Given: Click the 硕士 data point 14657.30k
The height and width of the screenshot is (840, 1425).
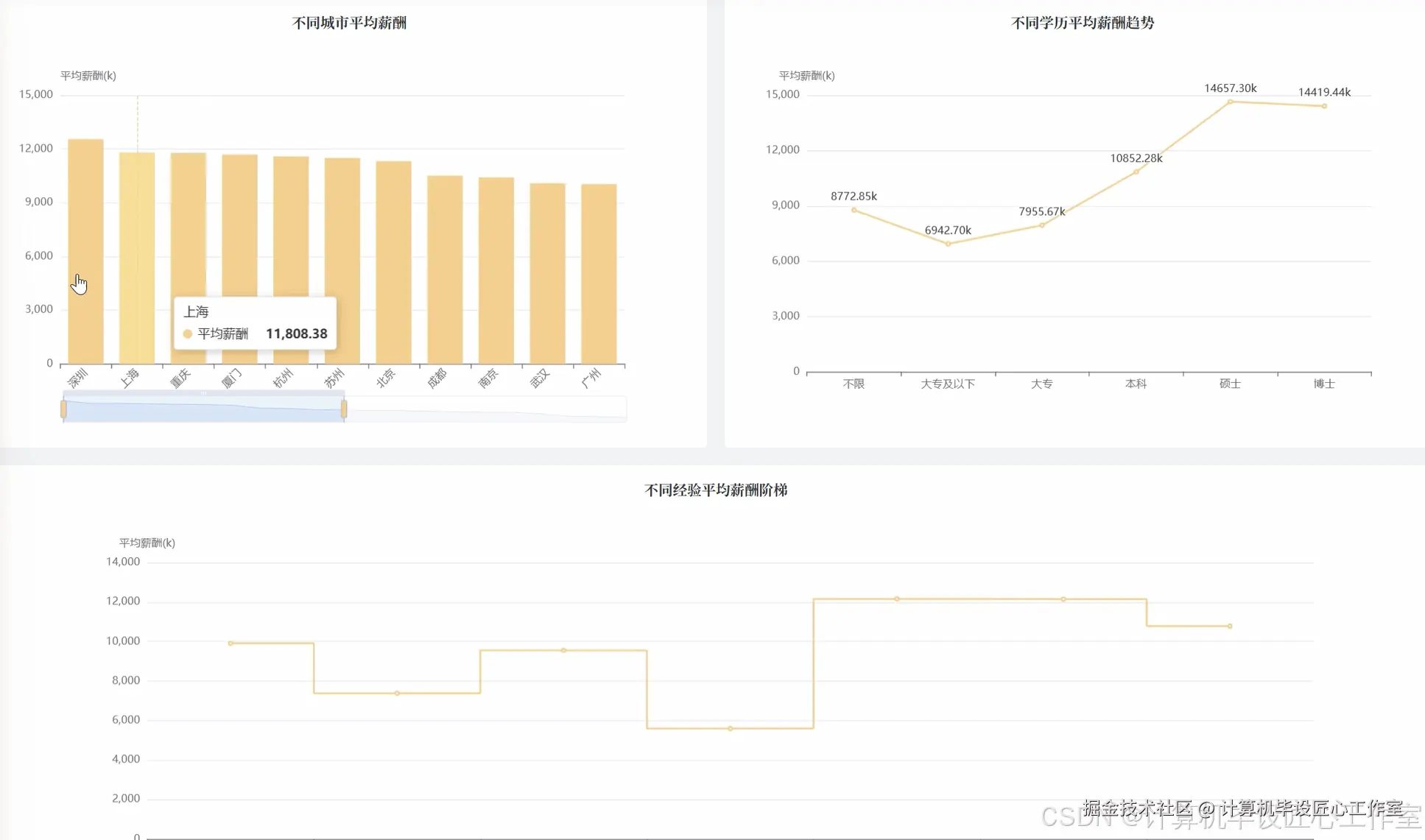Looking at the screenshot, I should pos(1230,102).
